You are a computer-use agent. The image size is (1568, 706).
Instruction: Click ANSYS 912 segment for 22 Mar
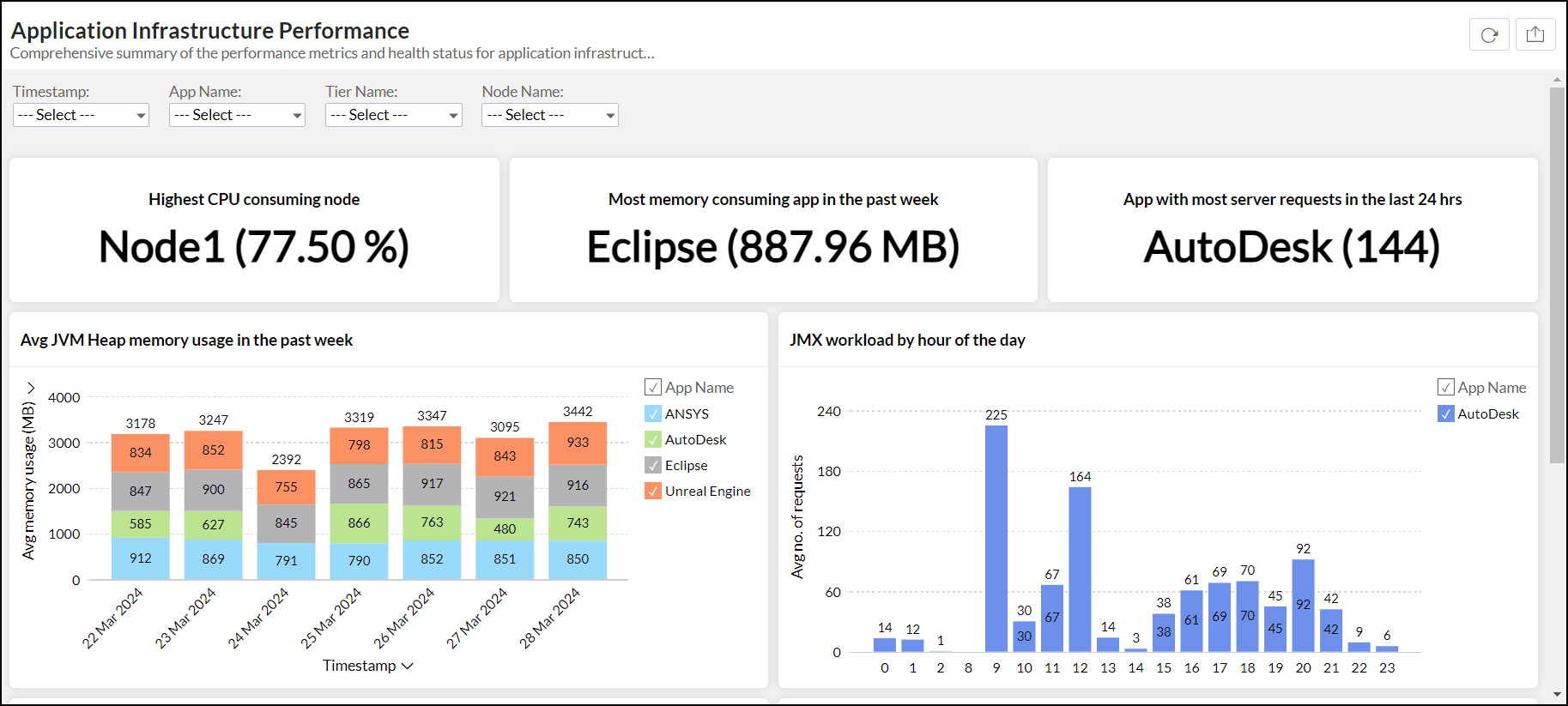(141, 559)
